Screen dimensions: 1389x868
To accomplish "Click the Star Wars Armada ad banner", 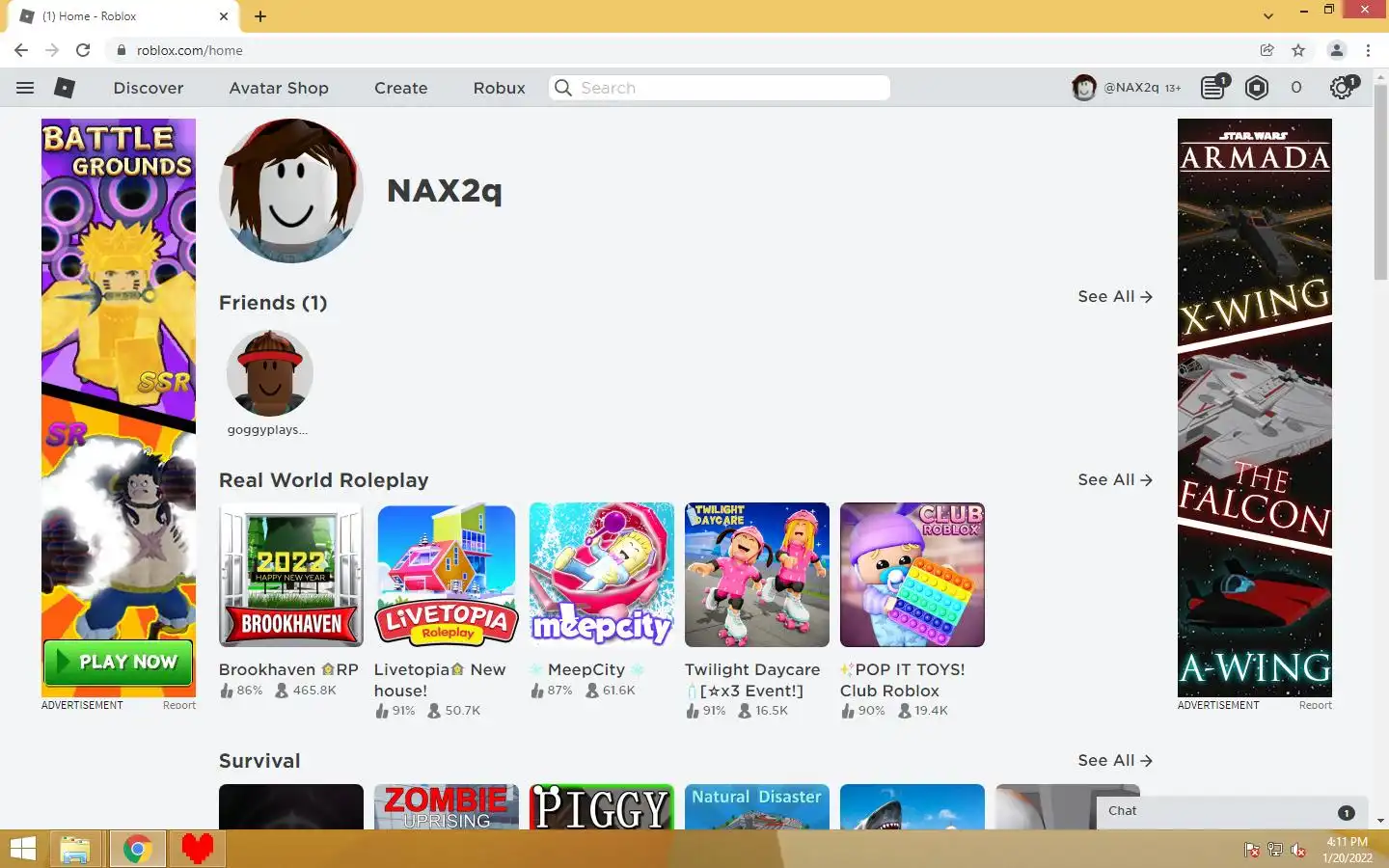I will 1255,407.
